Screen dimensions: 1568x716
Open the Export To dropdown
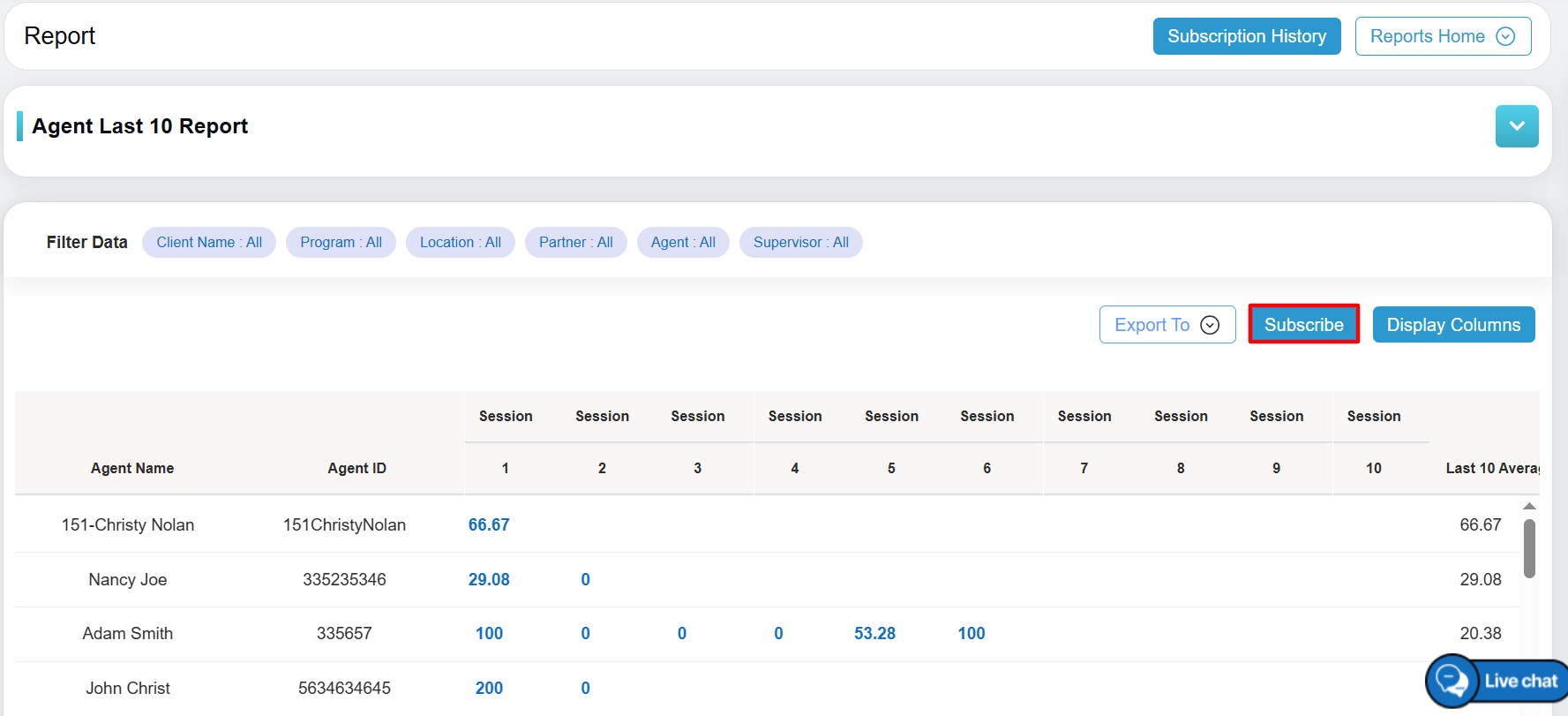[x=1167, y=325]
